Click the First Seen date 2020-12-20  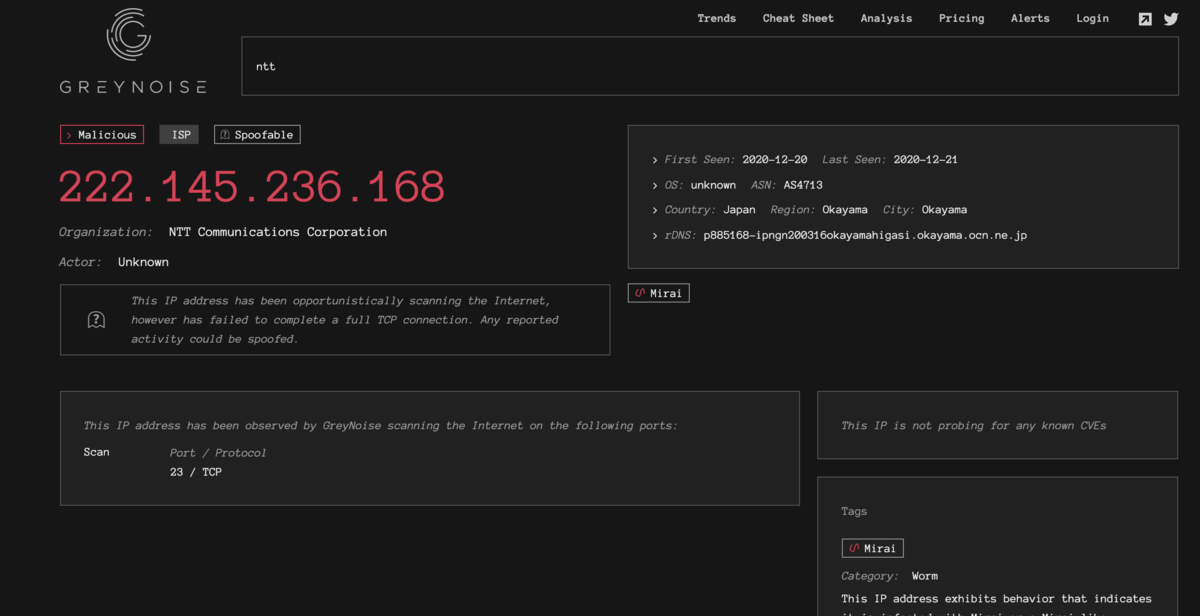point(776,160)
